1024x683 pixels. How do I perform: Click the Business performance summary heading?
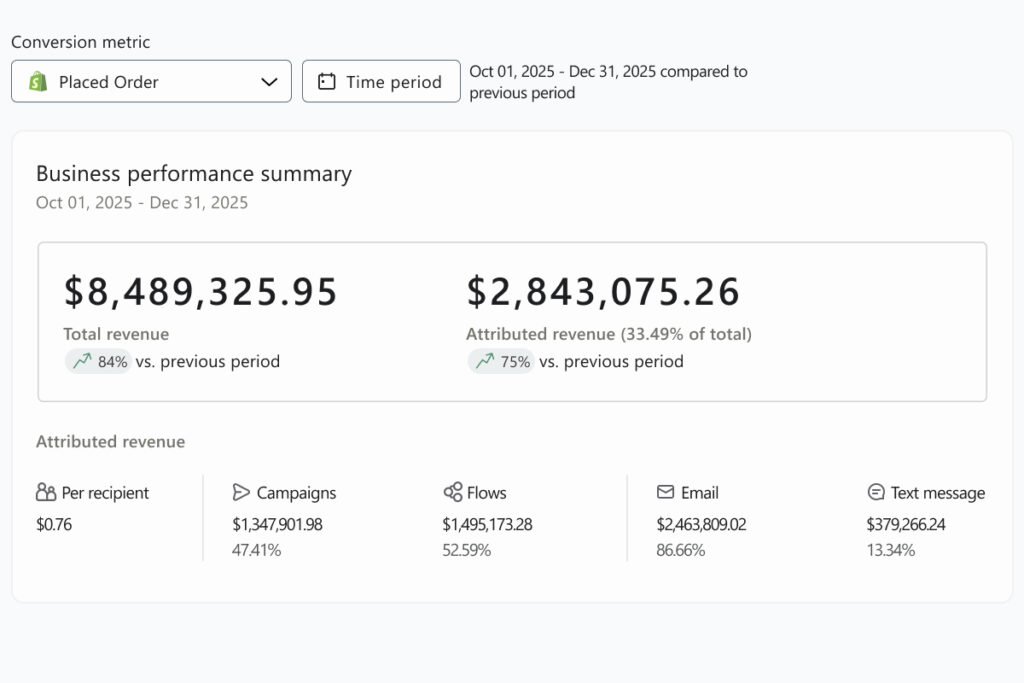click(193, 173)
